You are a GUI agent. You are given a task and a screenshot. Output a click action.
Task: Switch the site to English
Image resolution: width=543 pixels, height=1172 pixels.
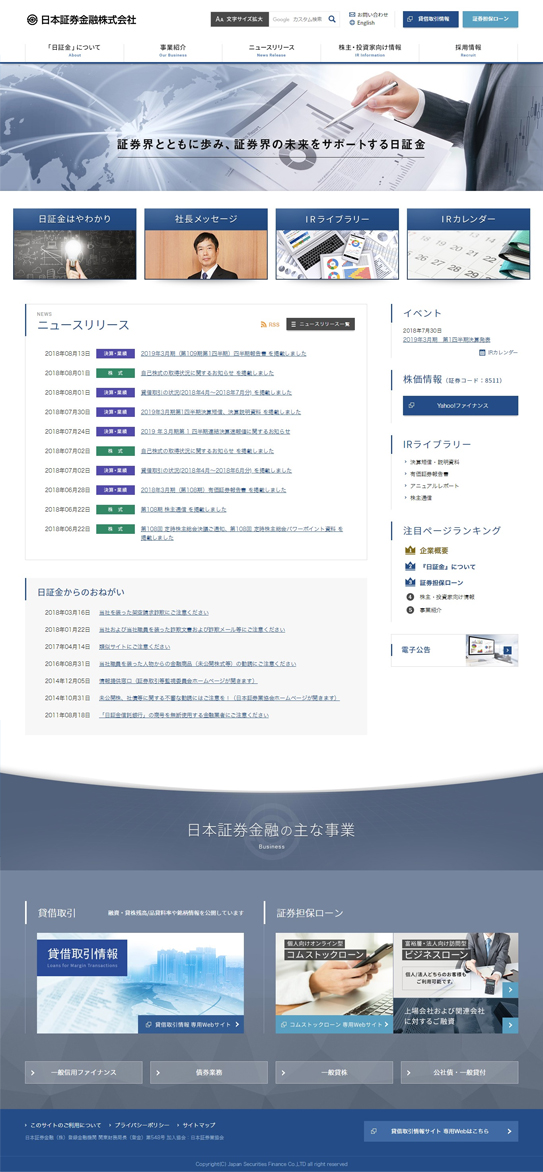(x=362, y=23)
